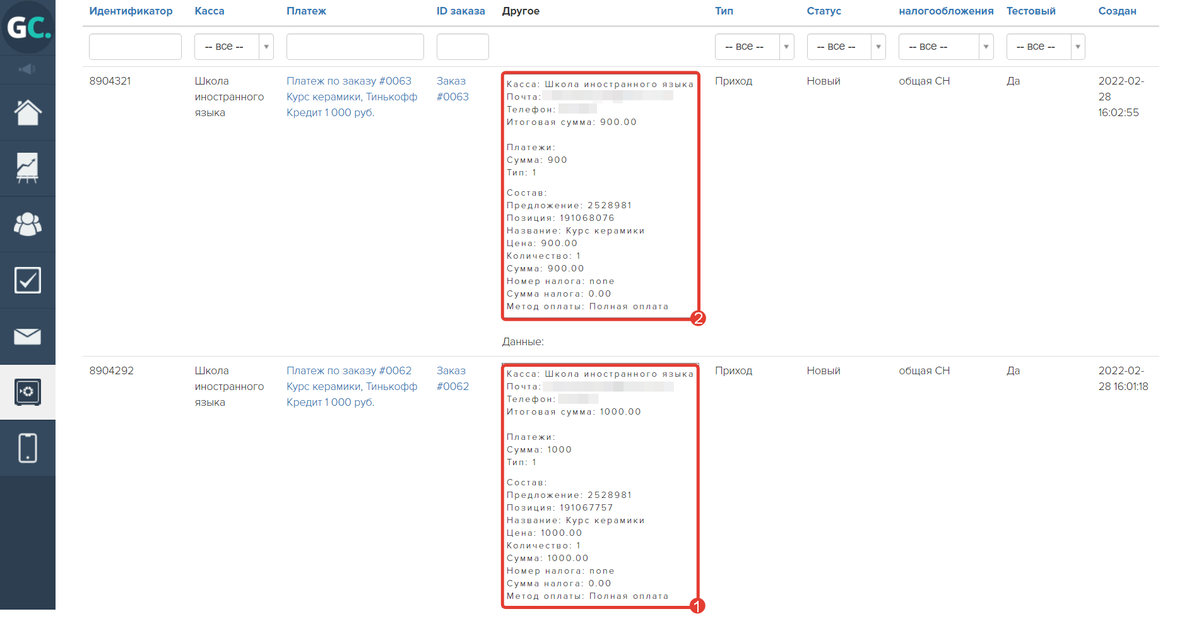
Task: Expand the Касса filter dropdown
Action: coord(234,47)
